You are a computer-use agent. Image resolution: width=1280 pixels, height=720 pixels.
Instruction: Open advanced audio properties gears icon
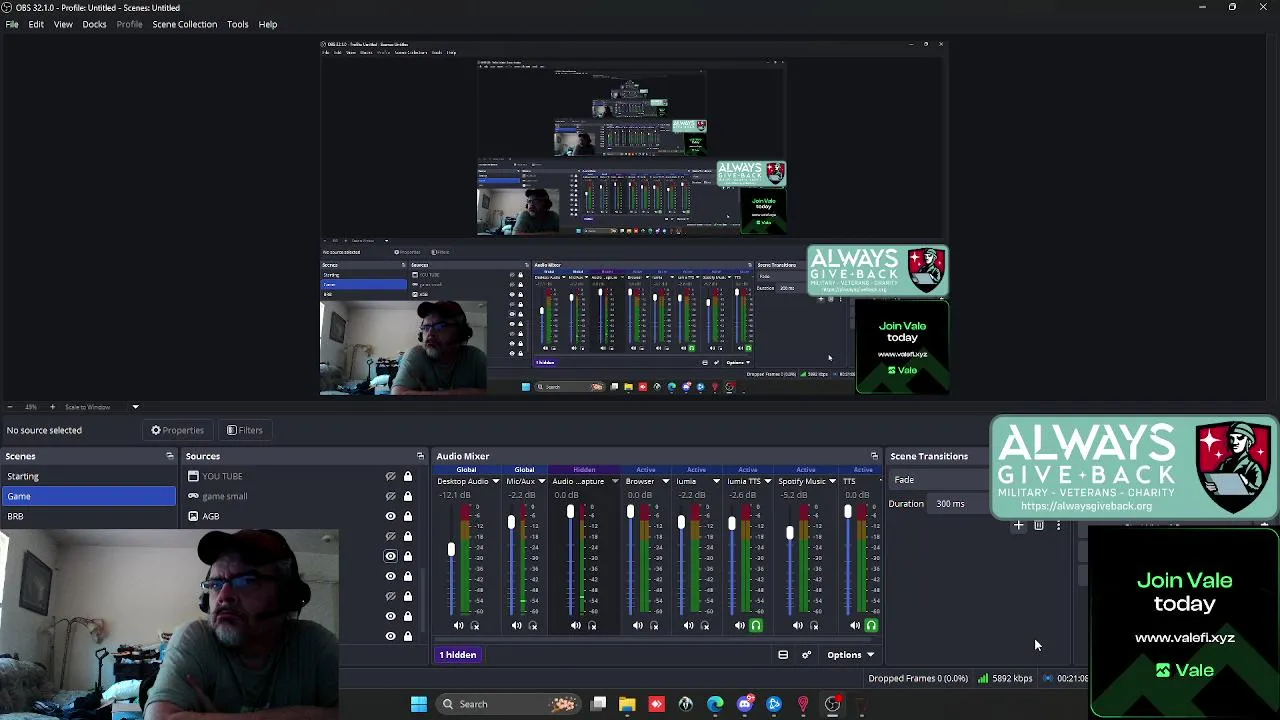point(806,655)
